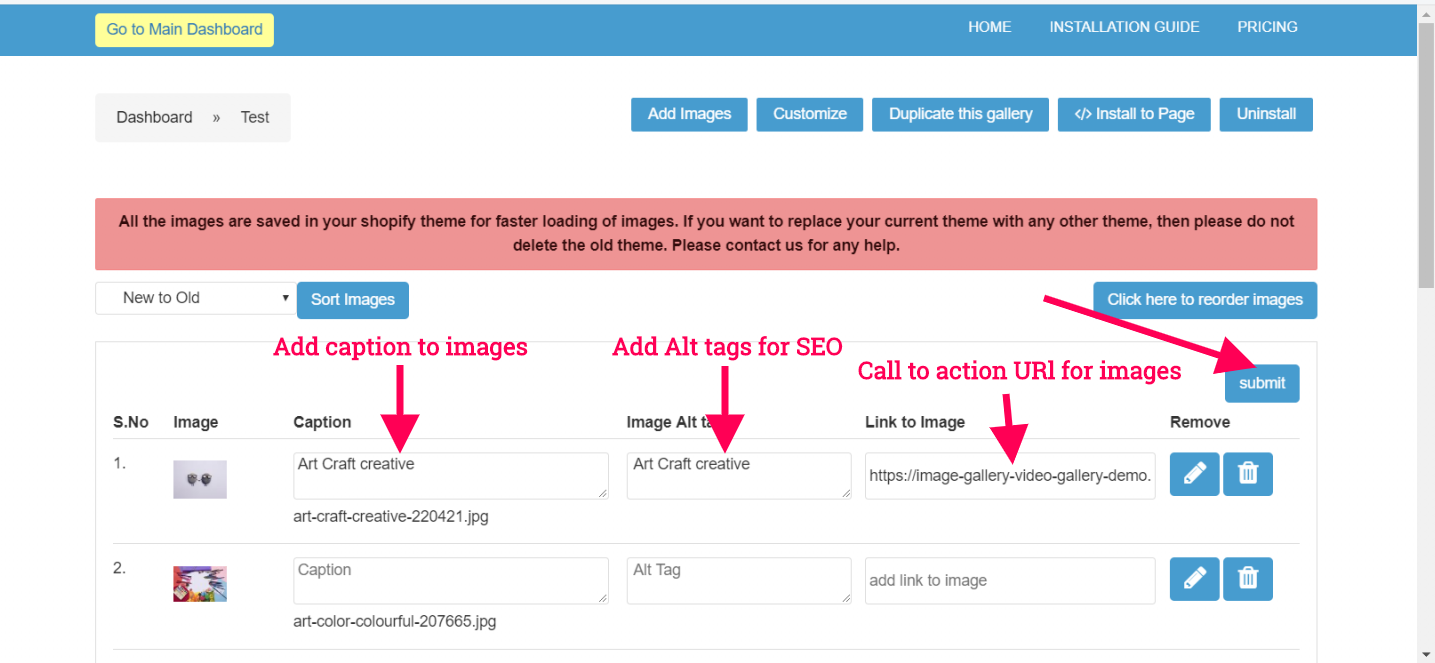Focus the empty Caption field of image 2
The image size is (1435, 663).
(450, 580)
